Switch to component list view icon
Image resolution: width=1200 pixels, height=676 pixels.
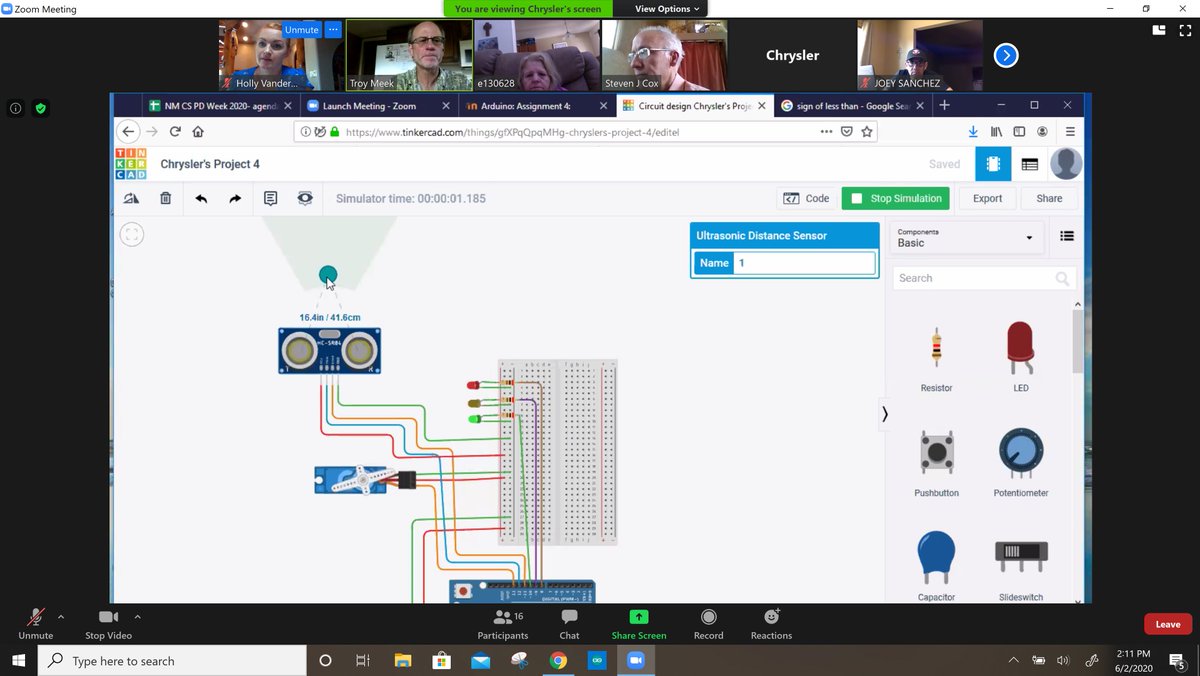click(1030, 164)
